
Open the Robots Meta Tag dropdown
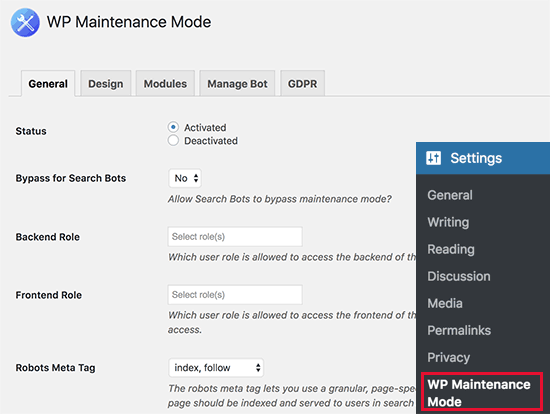pyautogui.click(x=216, y=368)
